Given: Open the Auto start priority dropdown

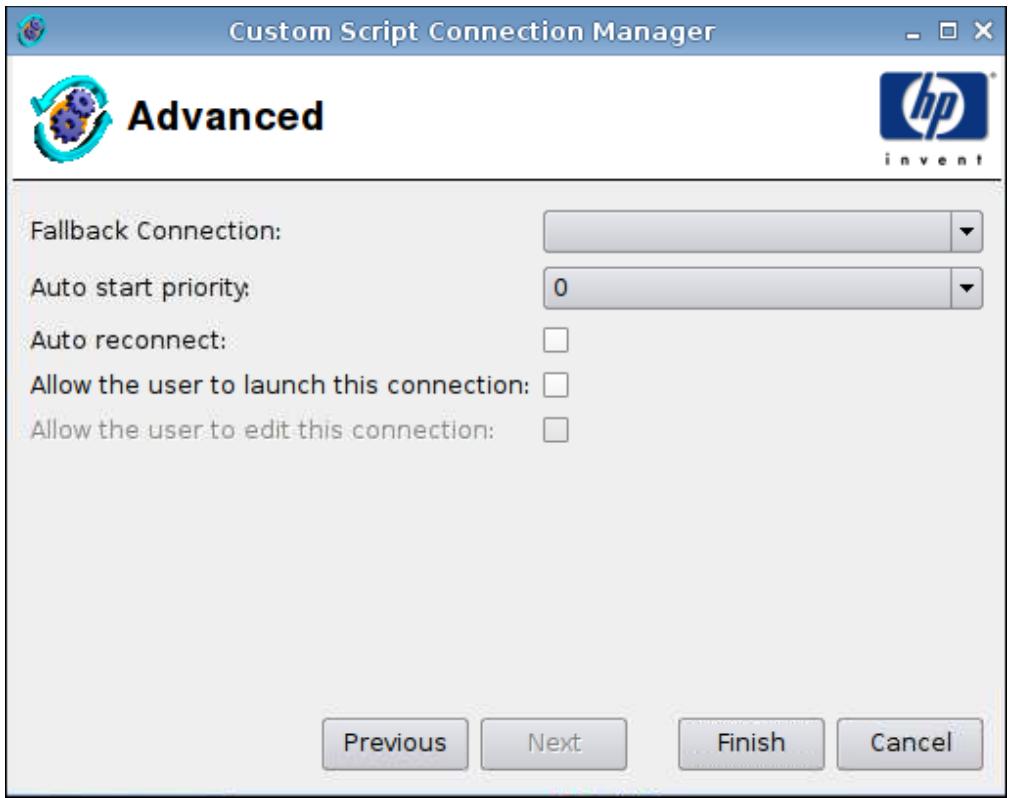Looking at the screenshot, I should click(763, 288).
